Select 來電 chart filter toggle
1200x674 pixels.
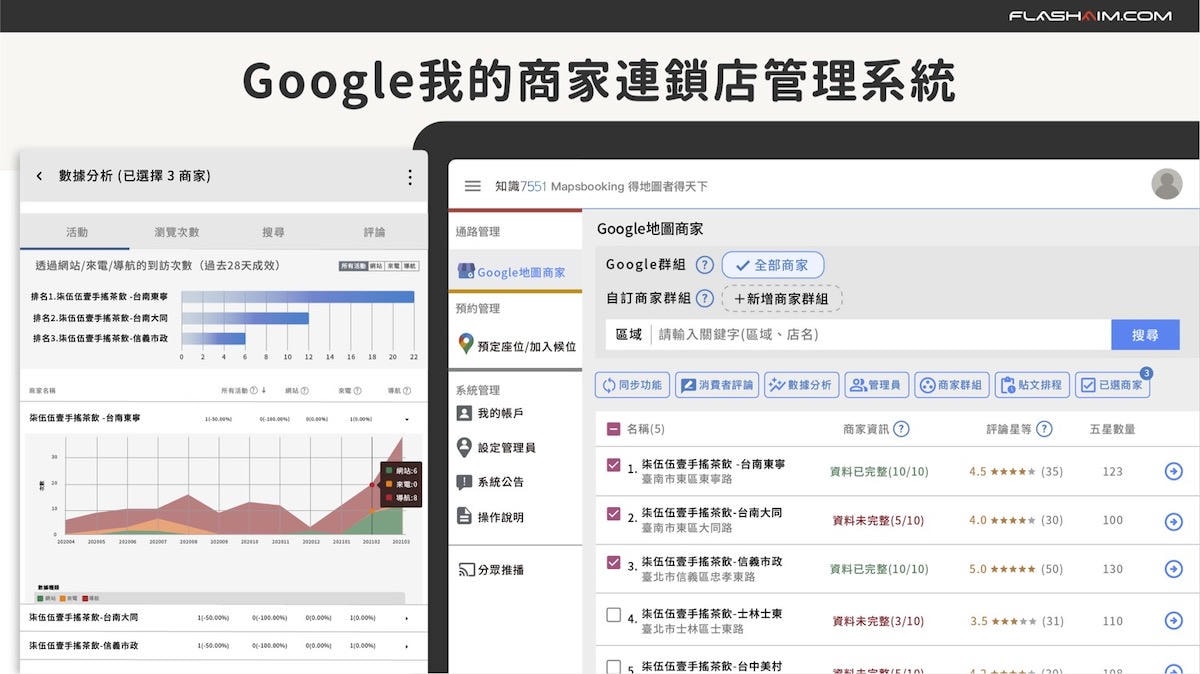393,266
